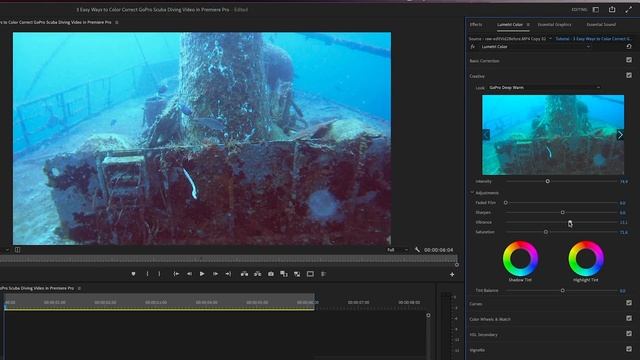The height and width of the screenshot is (360, 640).
Task: Toggle the HSL Secondary checkbox
Action: pos(629,334)
